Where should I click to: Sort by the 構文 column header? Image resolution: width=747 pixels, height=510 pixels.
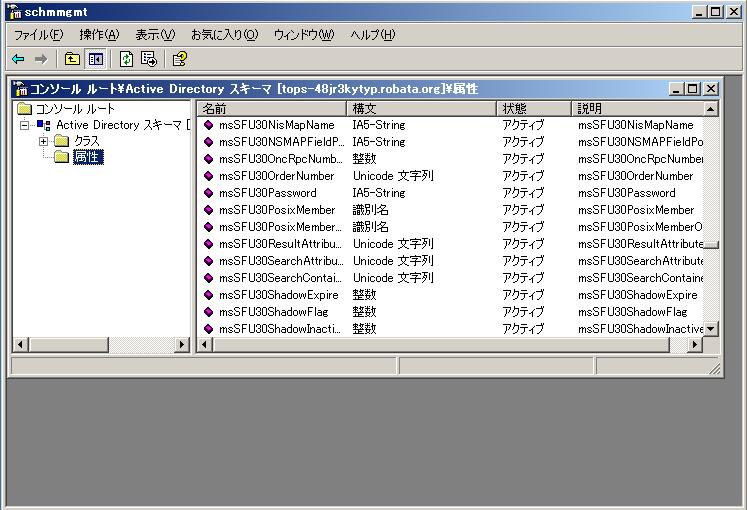click(422, 109)
